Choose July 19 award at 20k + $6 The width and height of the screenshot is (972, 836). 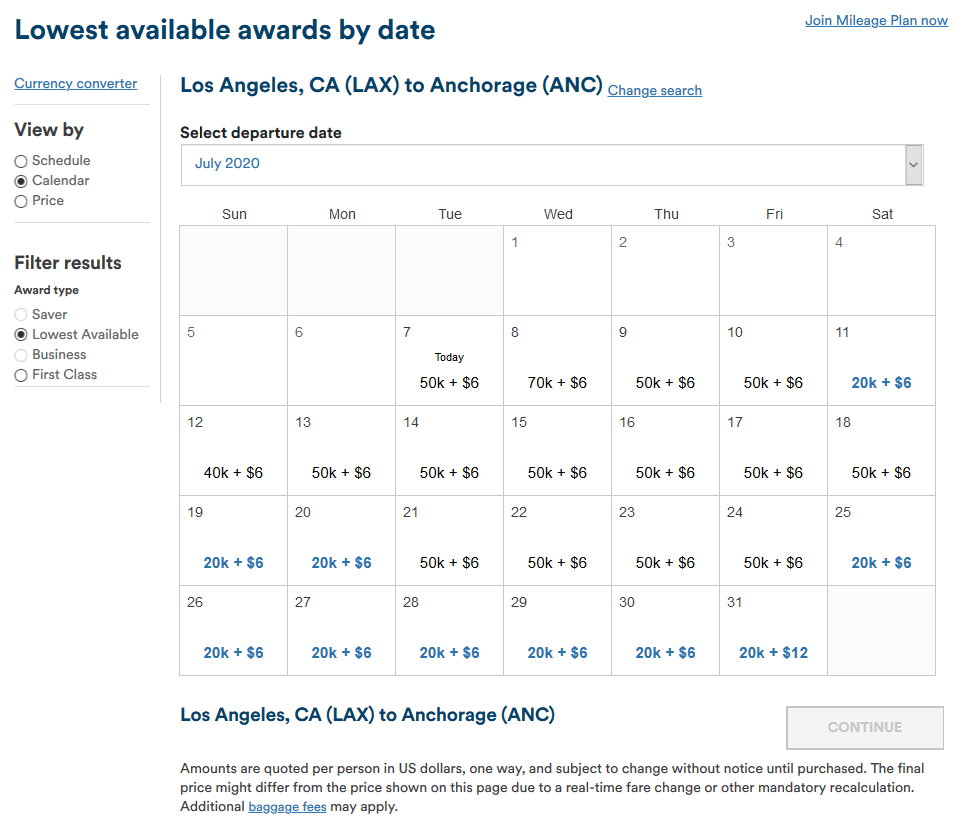click(233, 563)
